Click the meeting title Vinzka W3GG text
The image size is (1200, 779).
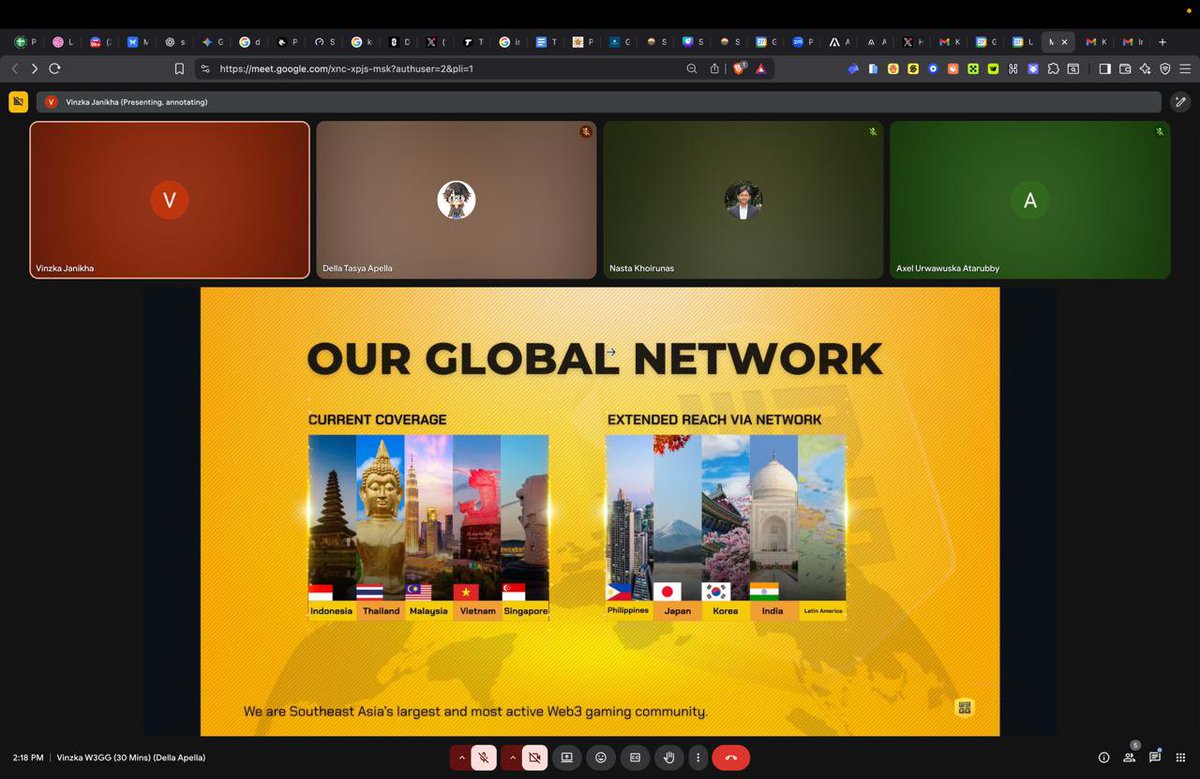[131, 758]
